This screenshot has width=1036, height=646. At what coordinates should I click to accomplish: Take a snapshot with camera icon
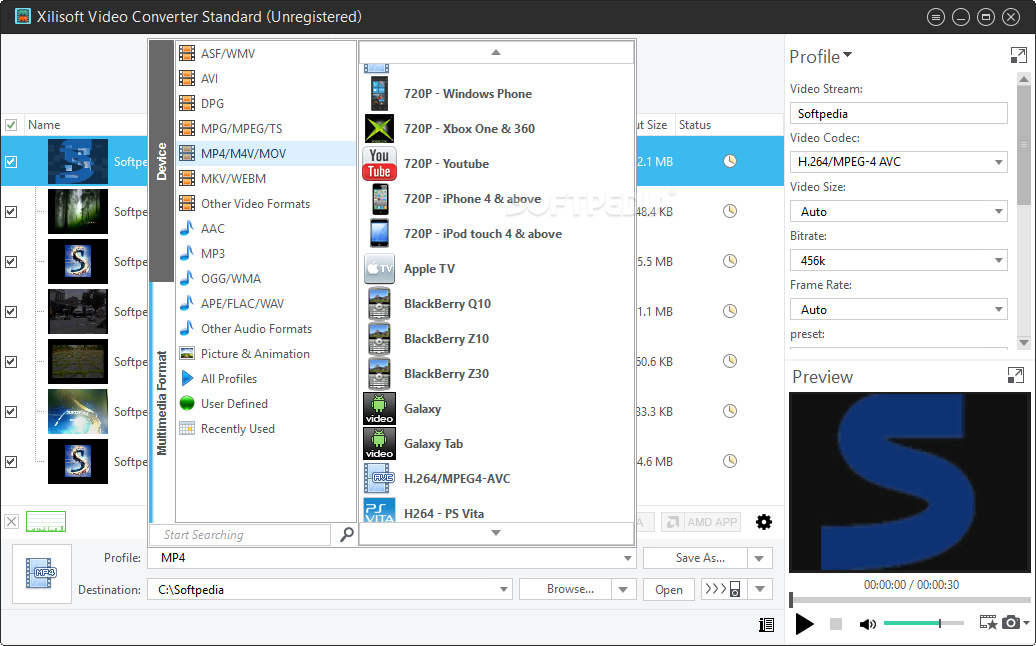point(1010,622)
